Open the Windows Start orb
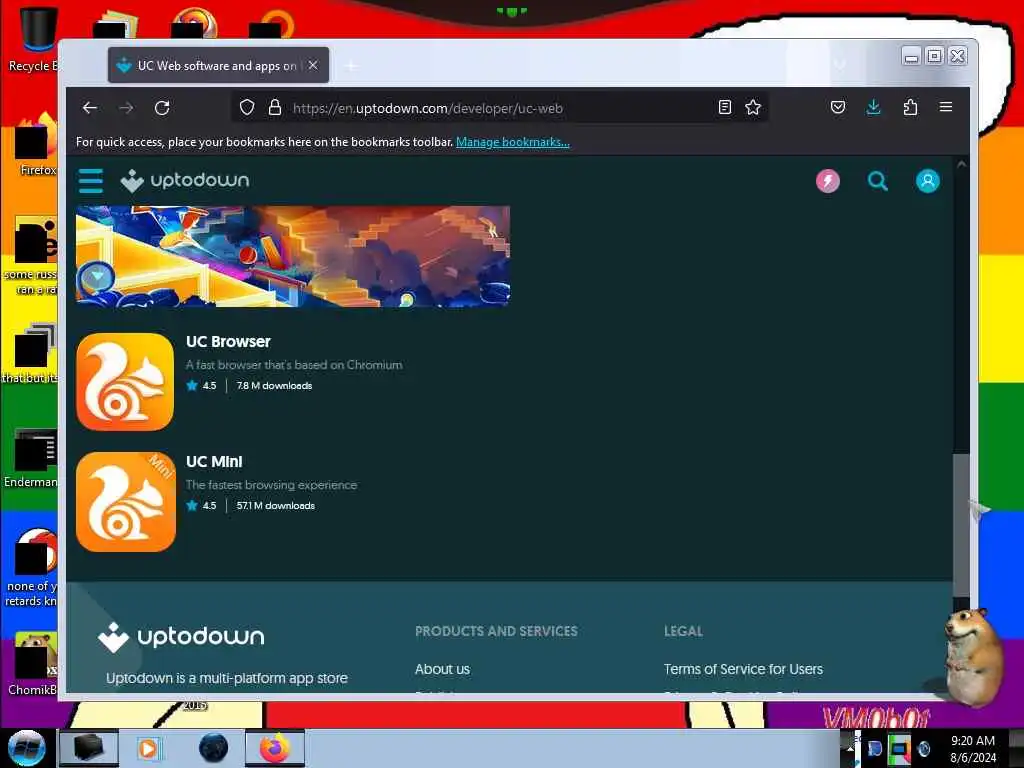 (26, 748)
